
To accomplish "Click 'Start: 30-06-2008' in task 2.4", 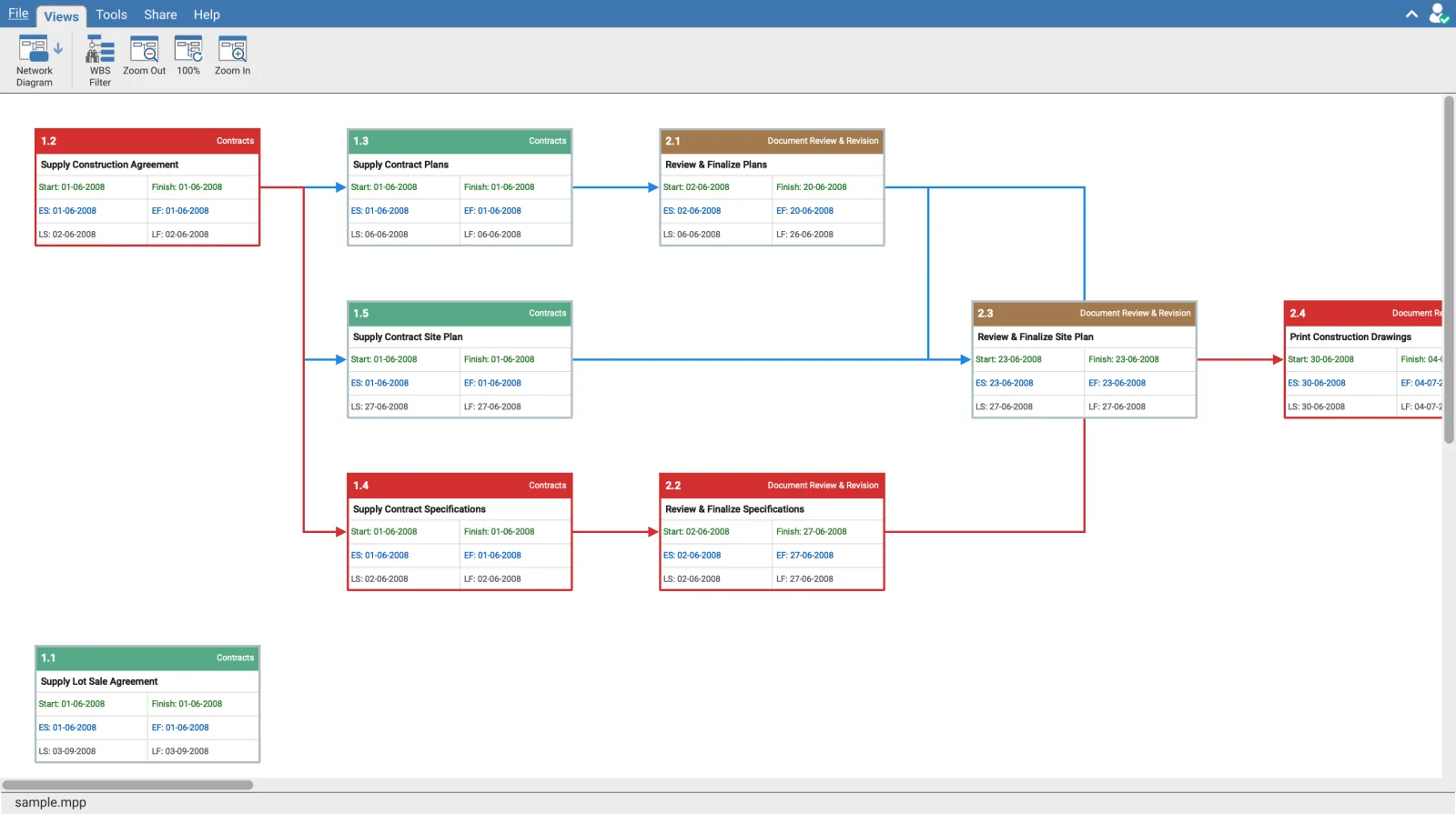I will (1320, 359).
